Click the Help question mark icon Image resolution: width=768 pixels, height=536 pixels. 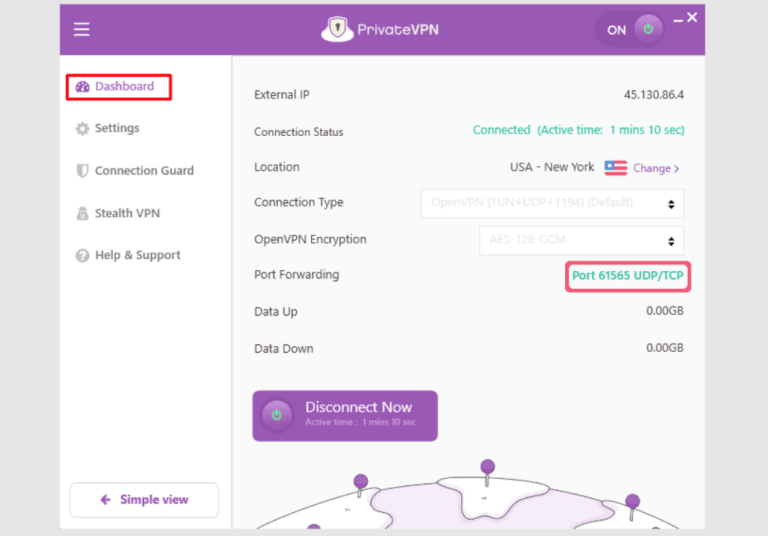[x=82, y=255]
